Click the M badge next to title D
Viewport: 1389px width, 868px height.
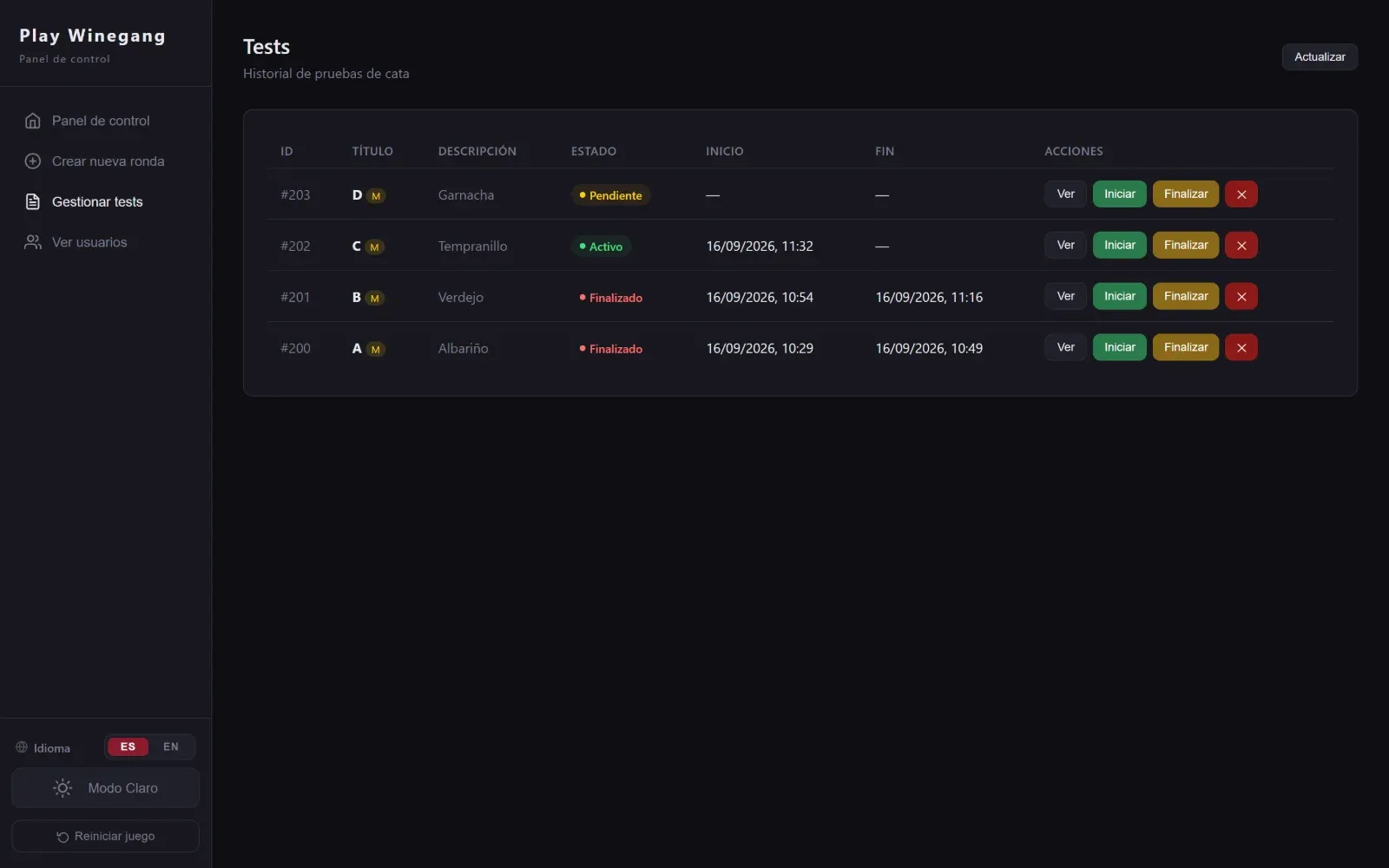[x=376, y=196]
